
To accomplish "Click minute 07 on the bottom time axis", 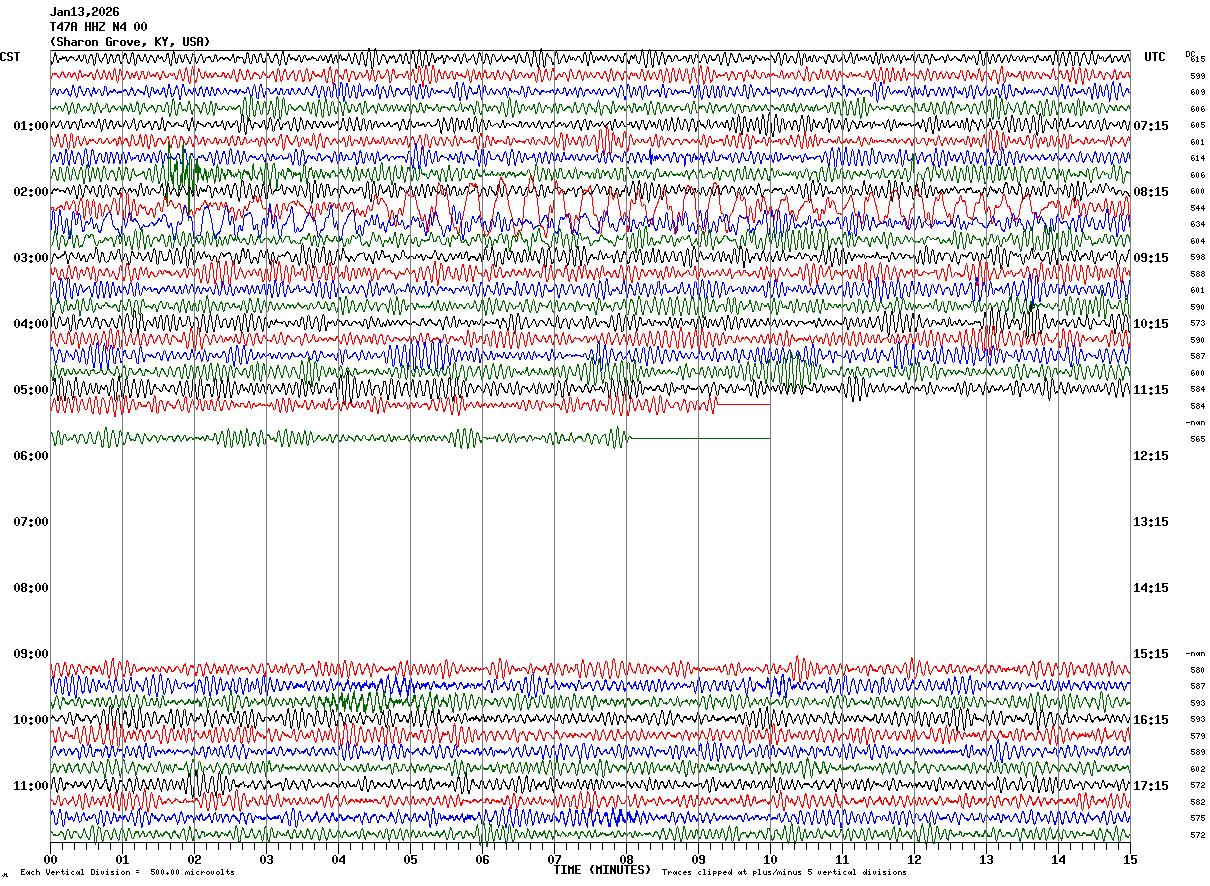I will tap(554, 860).
